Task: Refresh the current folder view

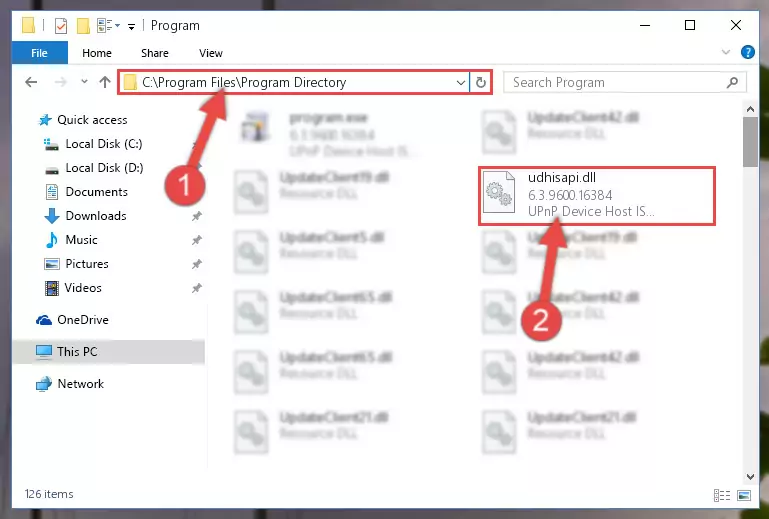Action: [481, 82]
